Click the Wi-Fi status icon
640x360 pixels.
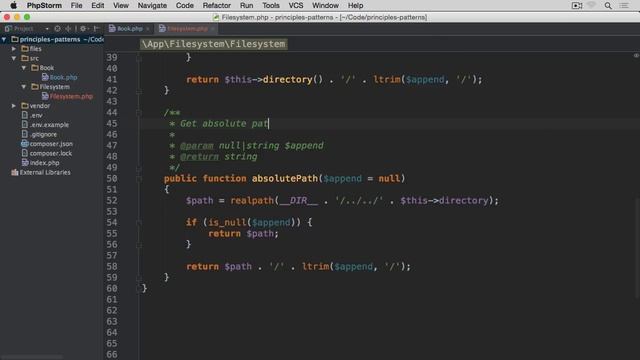click(x=591, y=5)
